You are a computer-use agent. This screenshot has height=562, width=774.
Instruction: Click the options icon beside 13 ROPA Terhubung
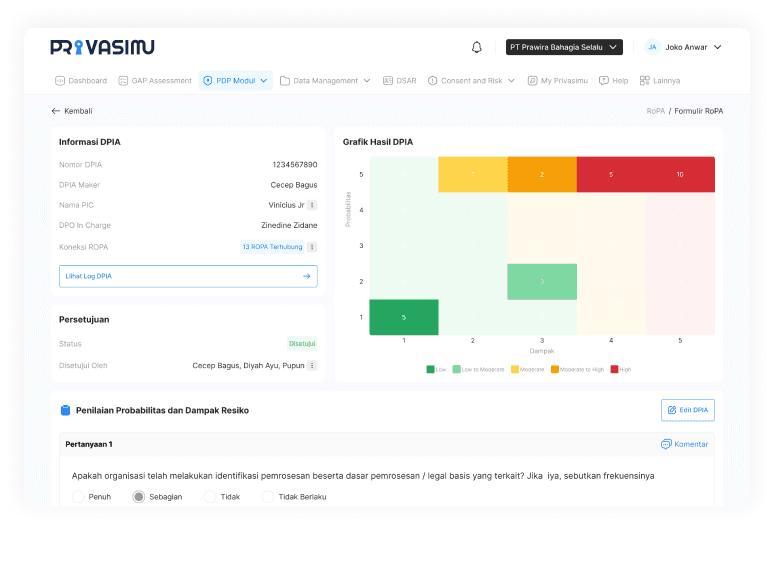(x=312, y=246)
